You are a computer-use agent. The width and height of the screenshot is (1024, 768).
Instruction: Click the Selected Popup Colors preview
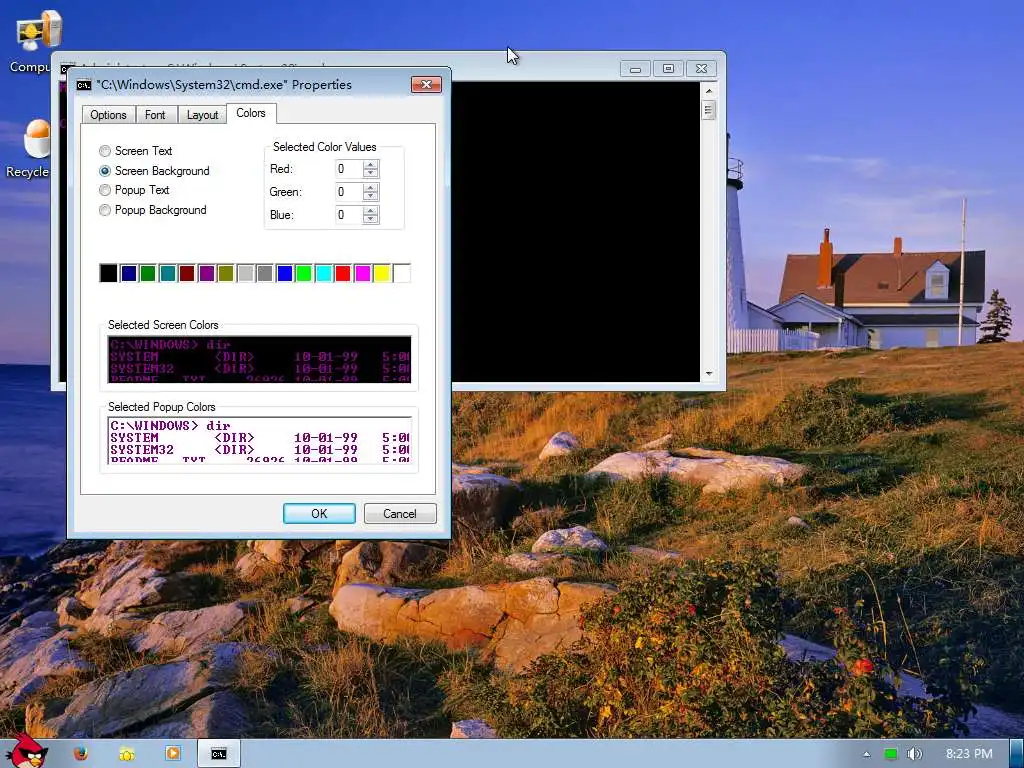pyautogui.click(x=259, y=440)
